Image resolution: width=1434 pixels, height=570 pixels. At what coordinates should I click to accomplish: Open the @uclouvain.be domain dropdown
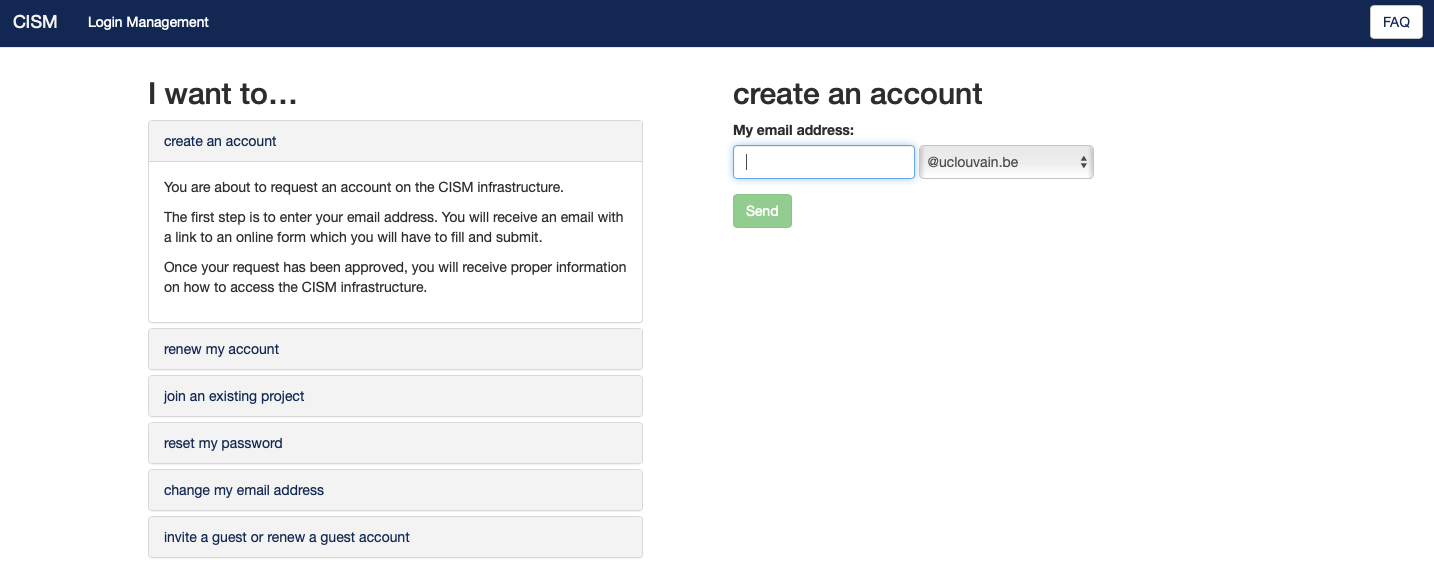1006,162
